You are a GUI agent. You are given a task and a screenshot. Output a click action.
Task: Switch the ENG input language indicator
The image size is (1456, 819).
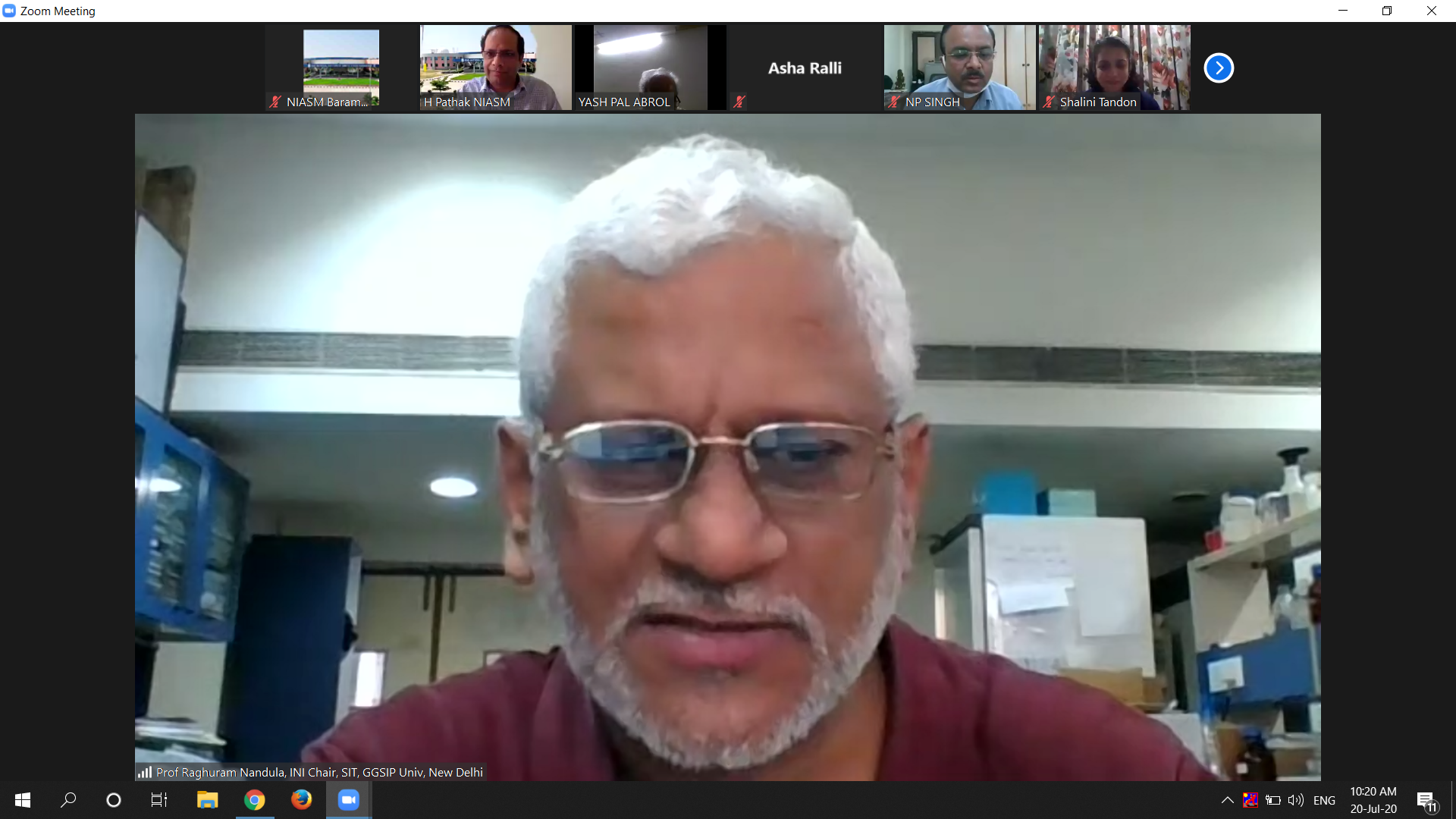pyautogui.click(x=1324, y=800)
